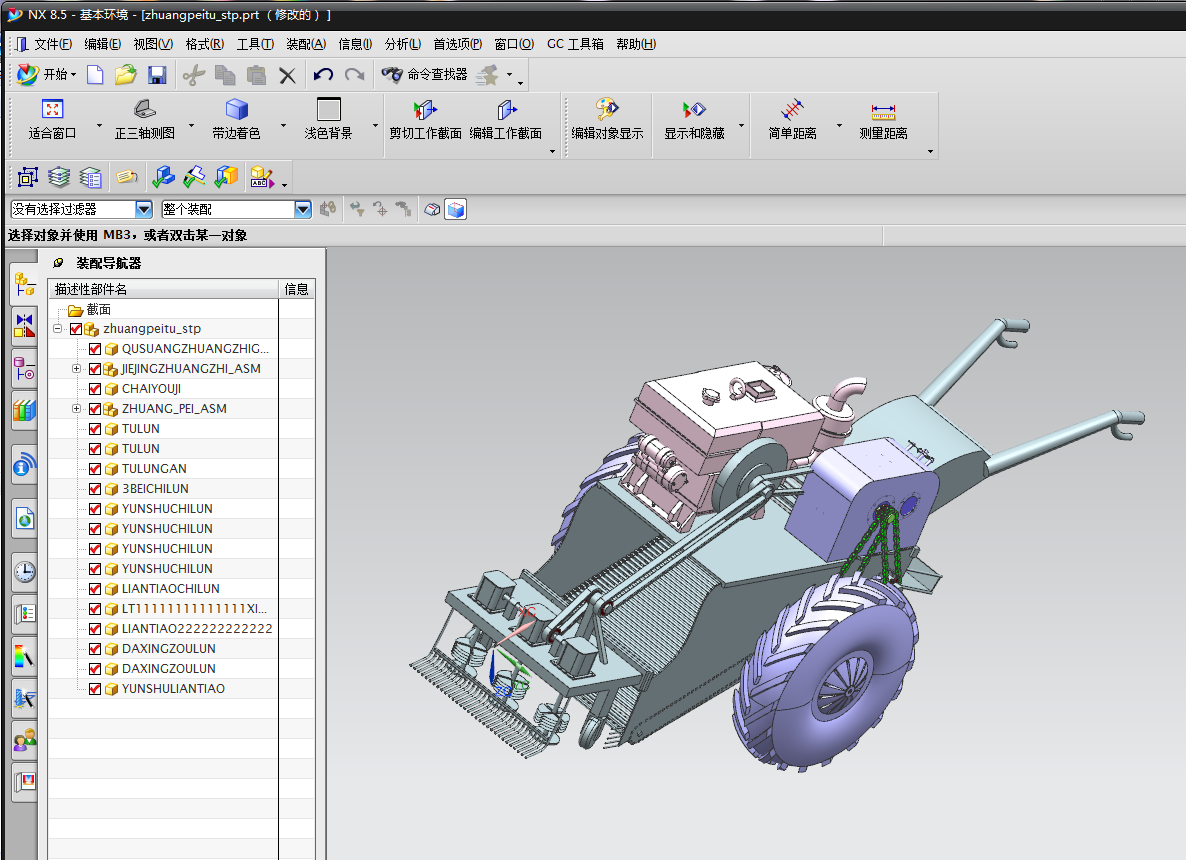Viewport: 1186px width, 860px height.
Task: Uncheck the YUNSHULIANTIAO component checkbox
Action: tap(95, 689)
